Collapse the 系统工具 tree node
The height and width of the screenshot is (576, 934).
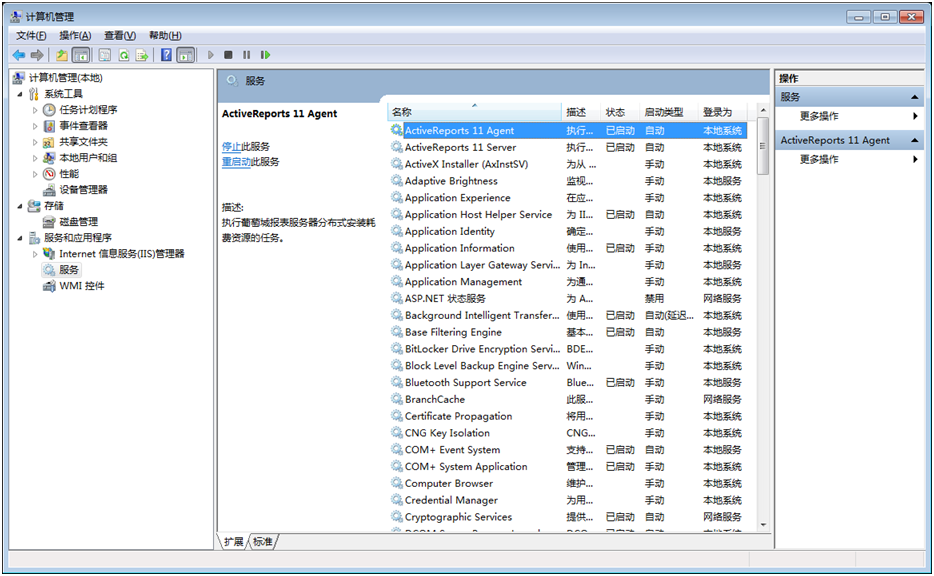20,94
